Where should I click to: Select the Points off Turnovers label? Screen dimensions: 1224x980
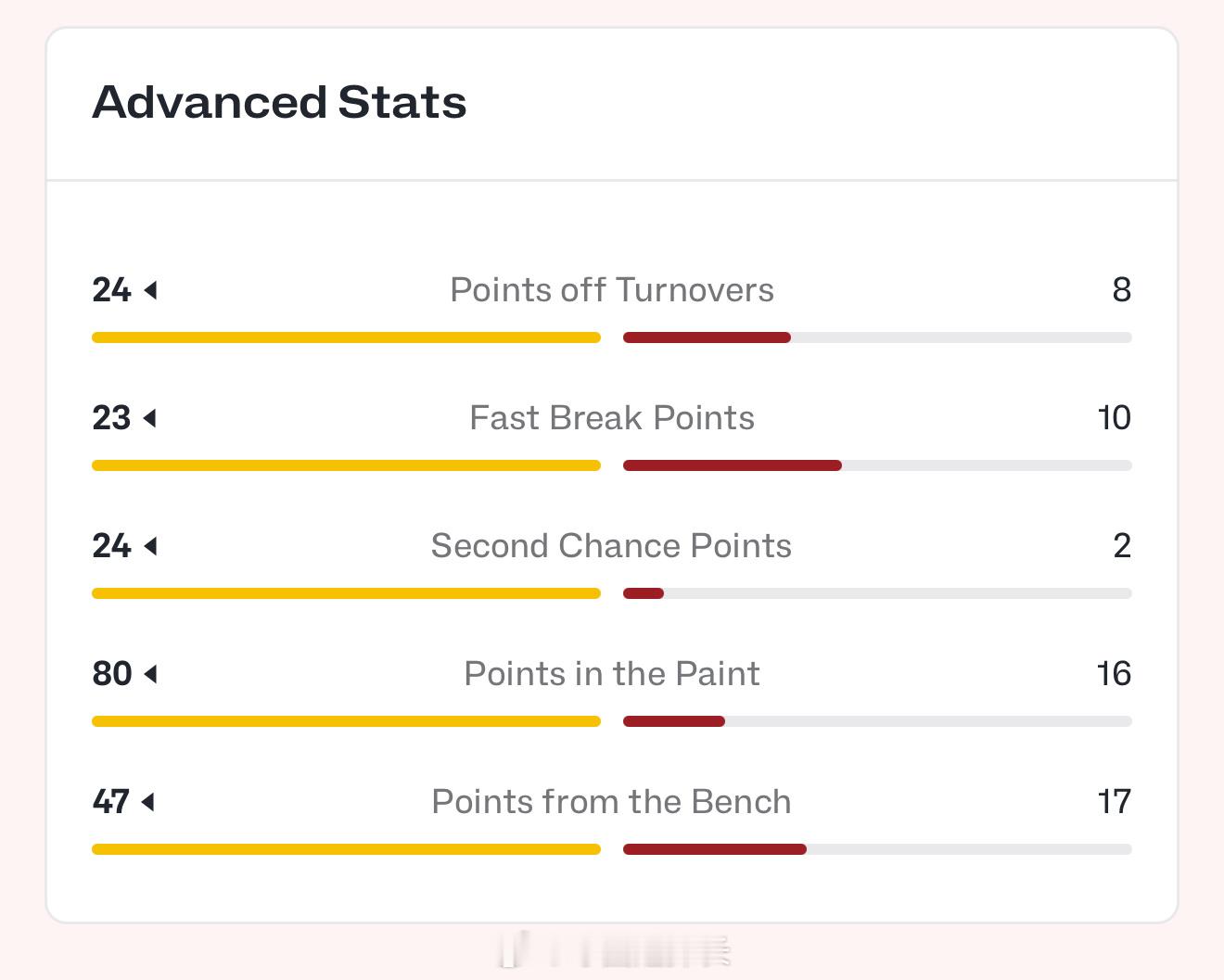[612, 290]
